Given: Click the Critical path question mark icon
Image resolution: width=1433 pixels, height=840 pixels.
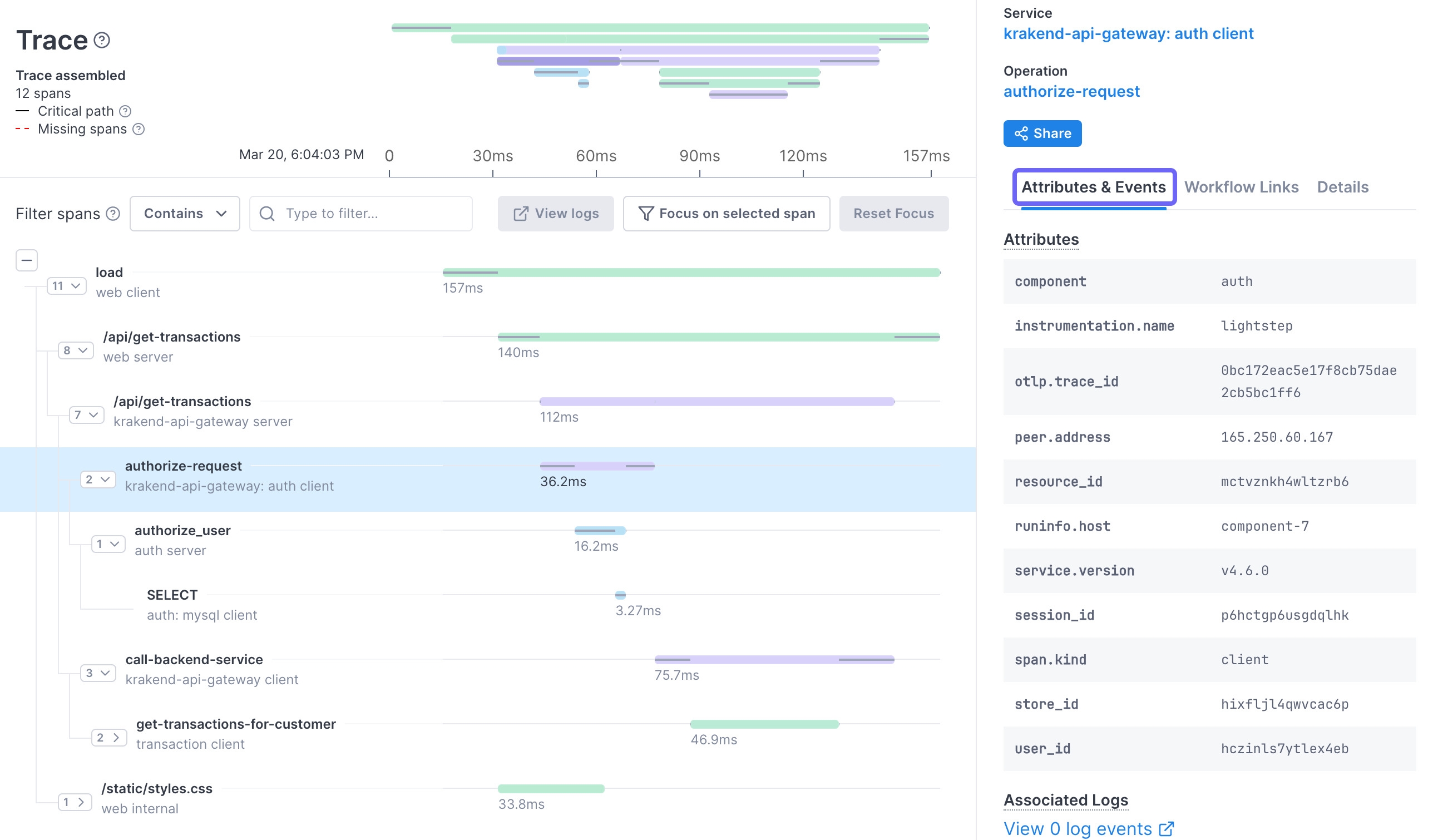Looking at the screenshot, I should pos(126,111).
